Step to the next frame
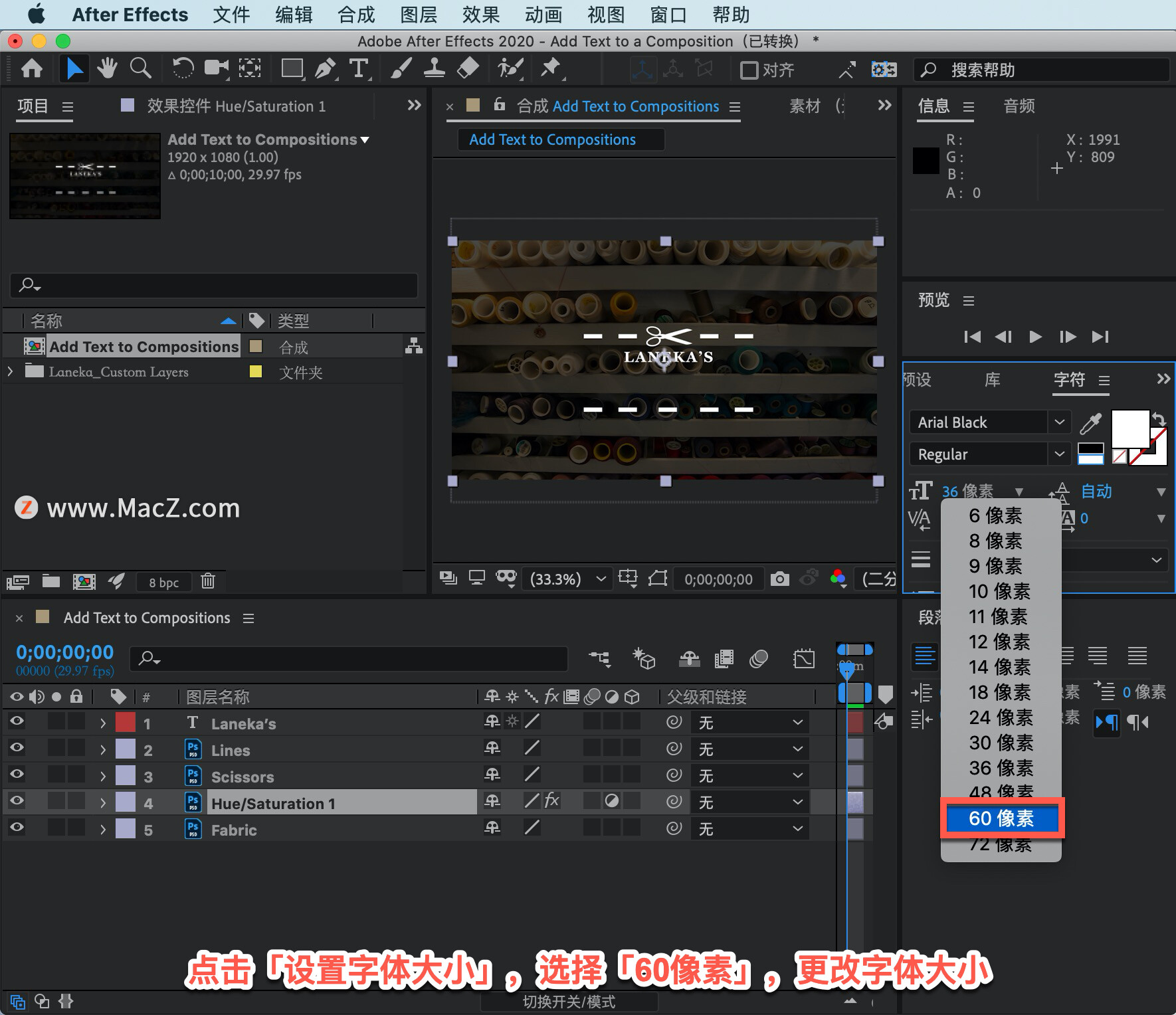The image size is (1176, 1015). [x=1068, y=337]
